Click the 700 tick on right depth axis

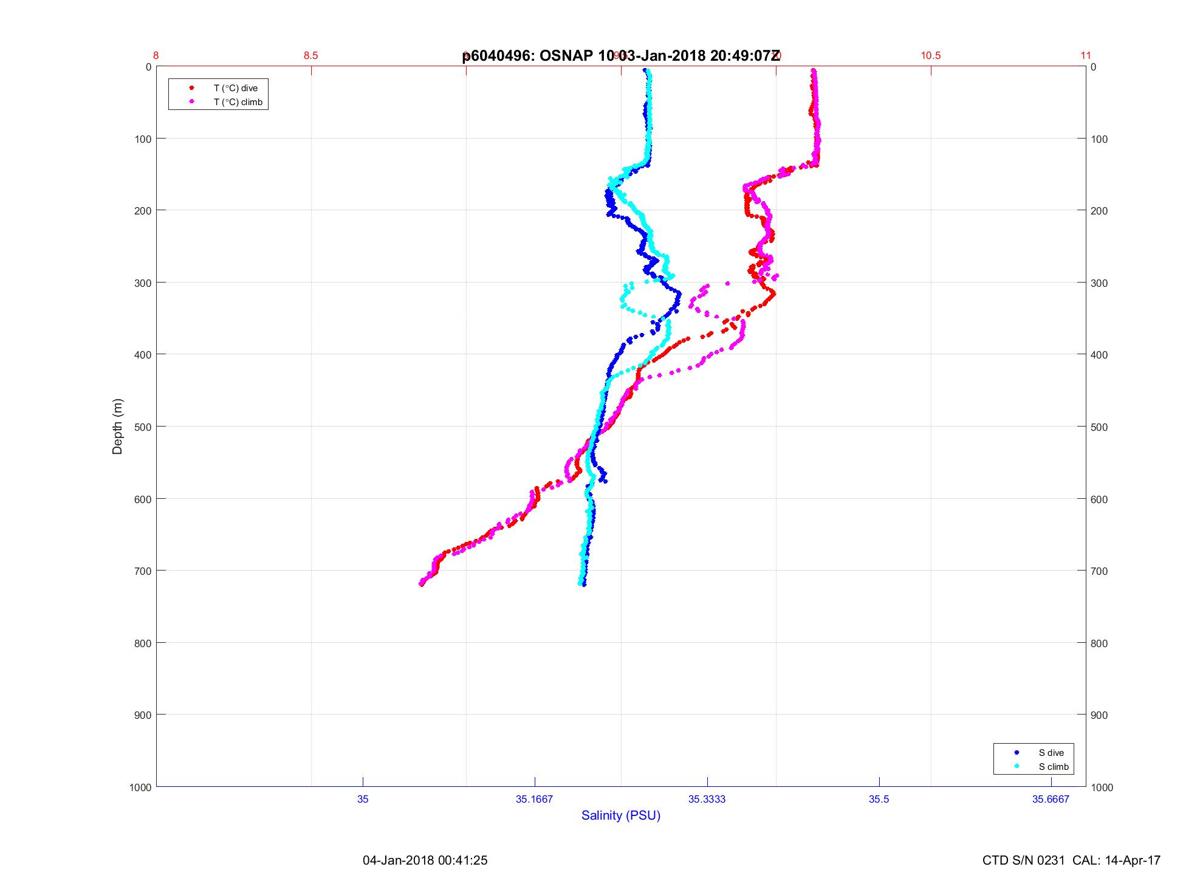pos(1100,571)
